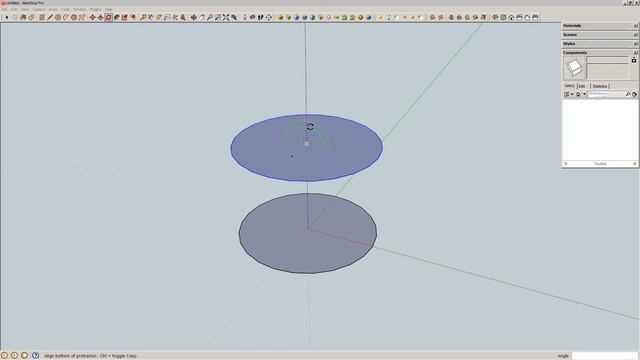The image size is (640, 360).
Task: Activate the Arc tool
Action: tap(66, 17)
